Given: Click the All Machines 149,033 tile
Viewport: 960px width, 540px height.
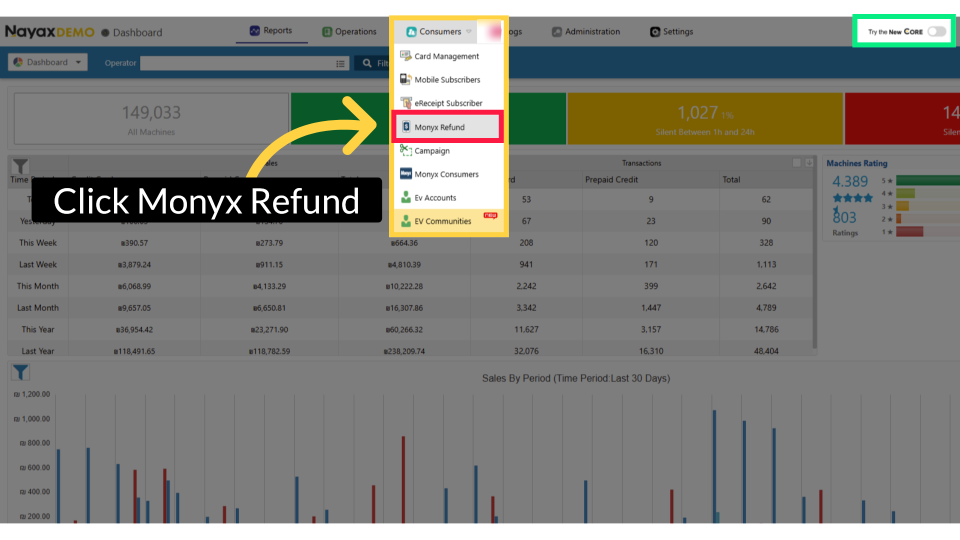Looking at the screenshot, I should pyautogui.click(x=151, y=119).
